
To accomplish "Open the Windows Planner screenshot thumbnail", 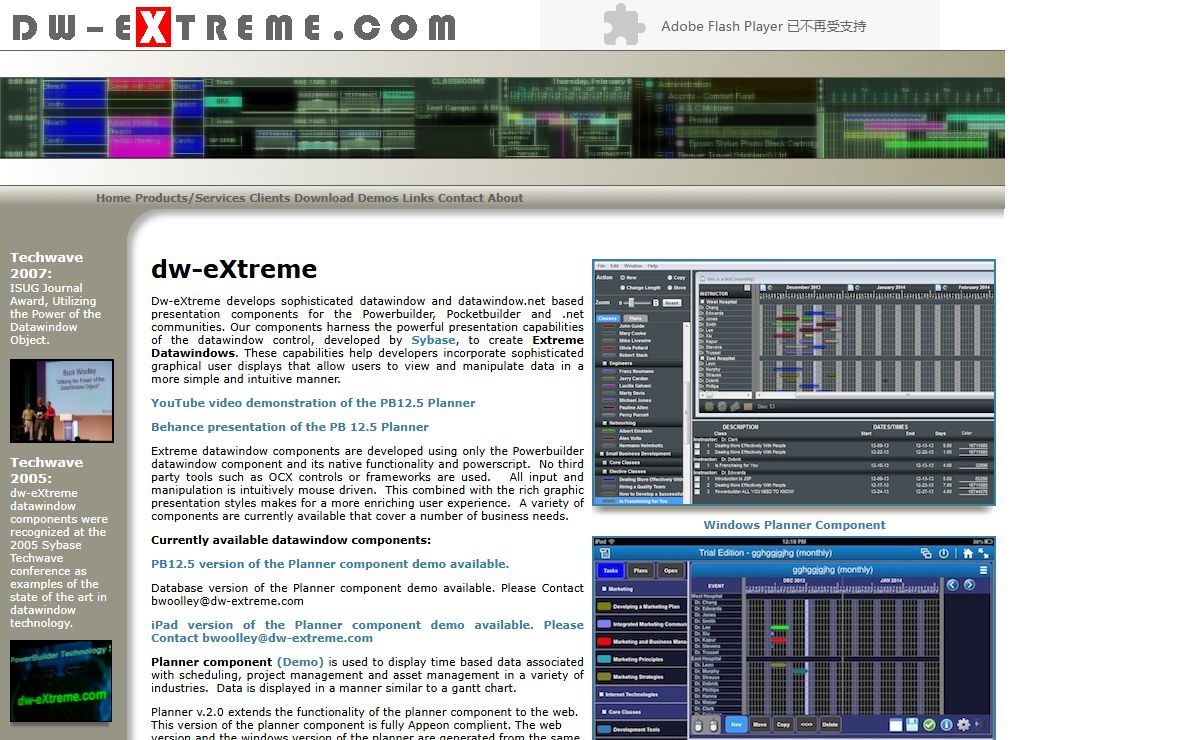I will tap(794, 383).
